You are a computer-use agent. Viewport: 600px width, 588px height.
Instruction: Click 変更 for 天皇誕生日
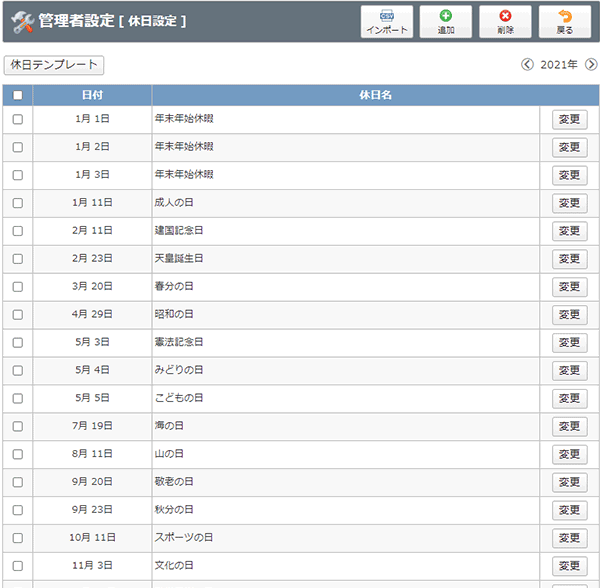tap(569, 259)
